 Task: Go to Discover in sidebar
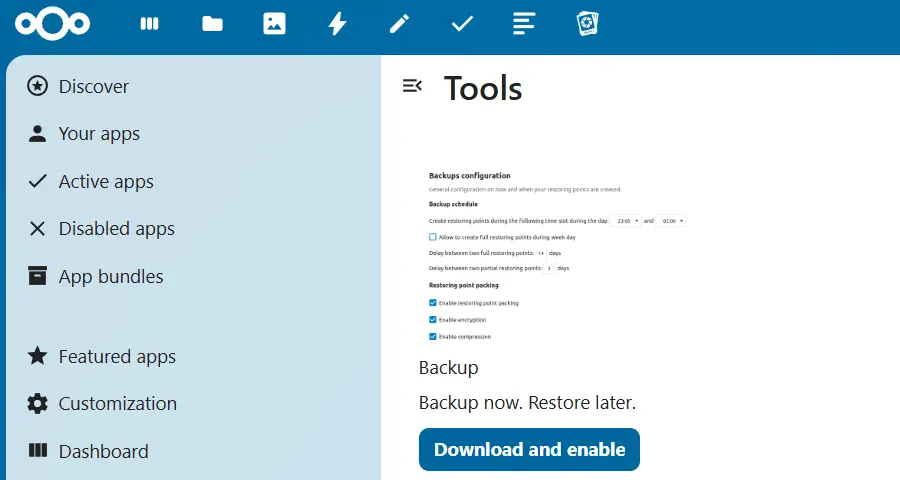pyautogui.click(x=93, y=87)
